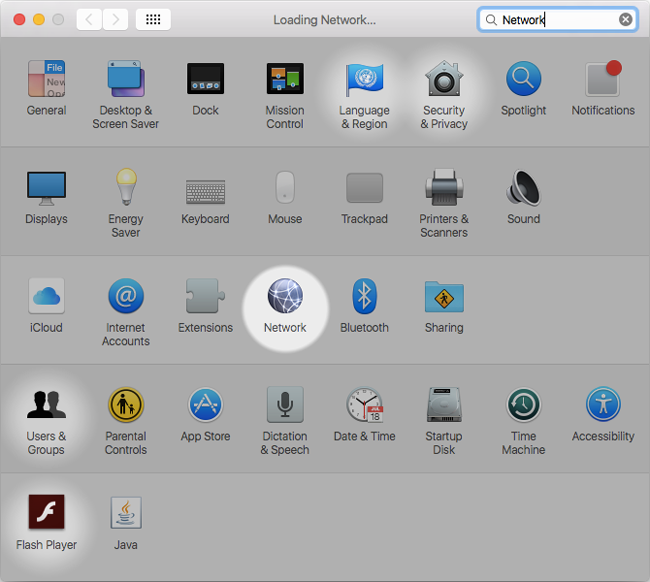The height and width of the screenshot is (582, 650).
Task: Click the Show All grid button
Action: pyautogui.click(x=153, y=19)
